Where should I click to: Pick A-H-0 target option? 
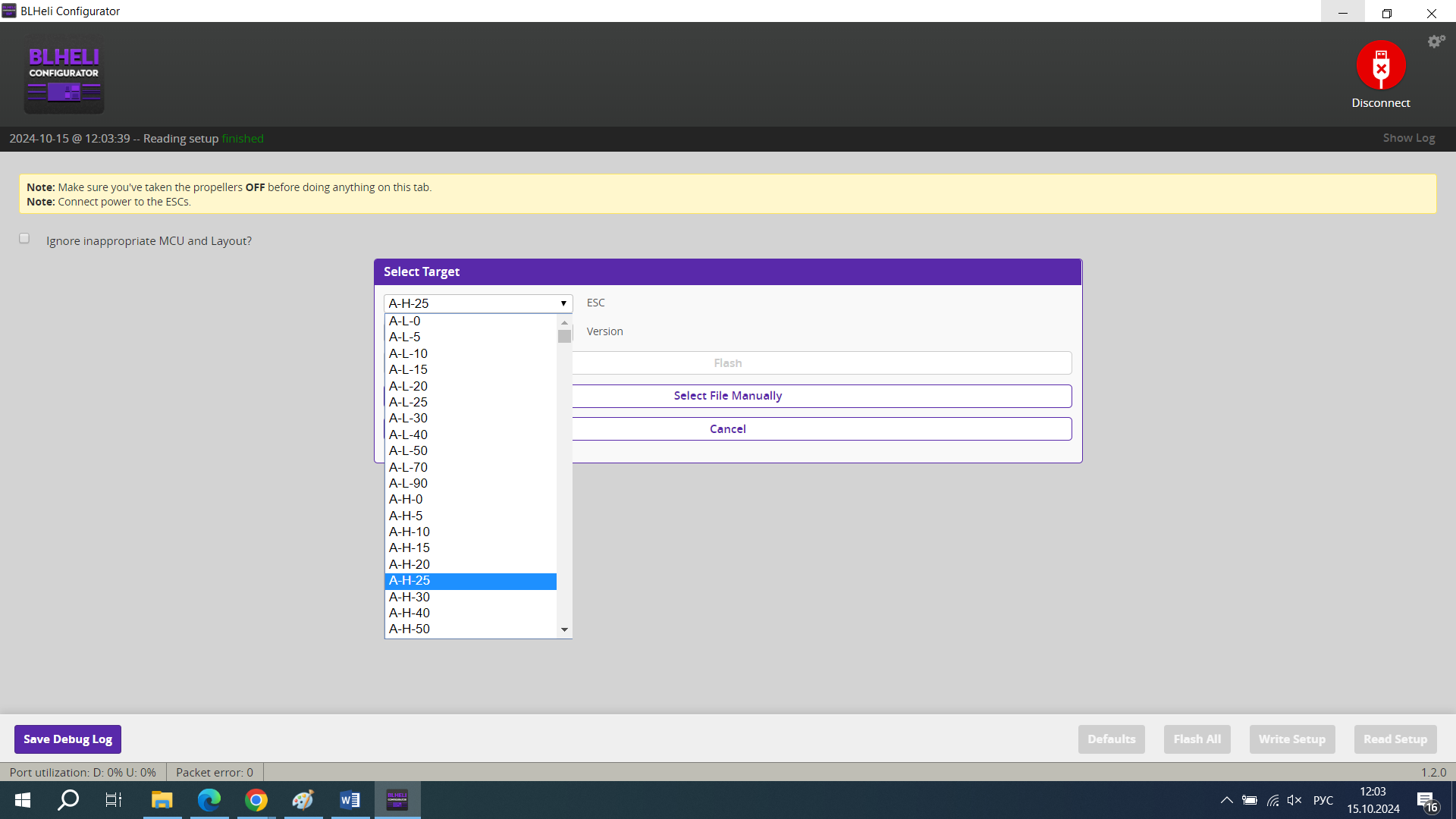pyautogui.click(x=406, y=499)
